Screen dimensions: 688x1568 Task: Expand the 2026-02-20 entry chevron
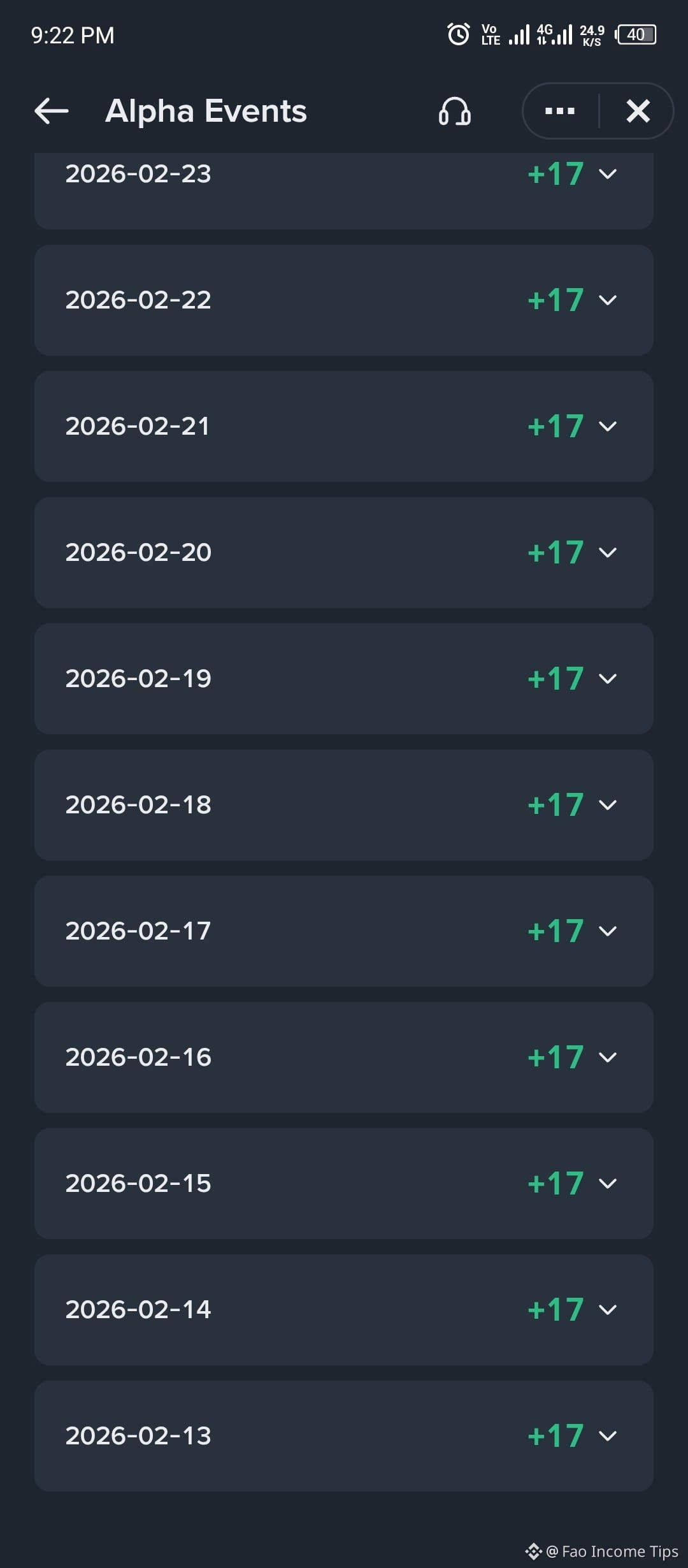(x=608, y=552)
